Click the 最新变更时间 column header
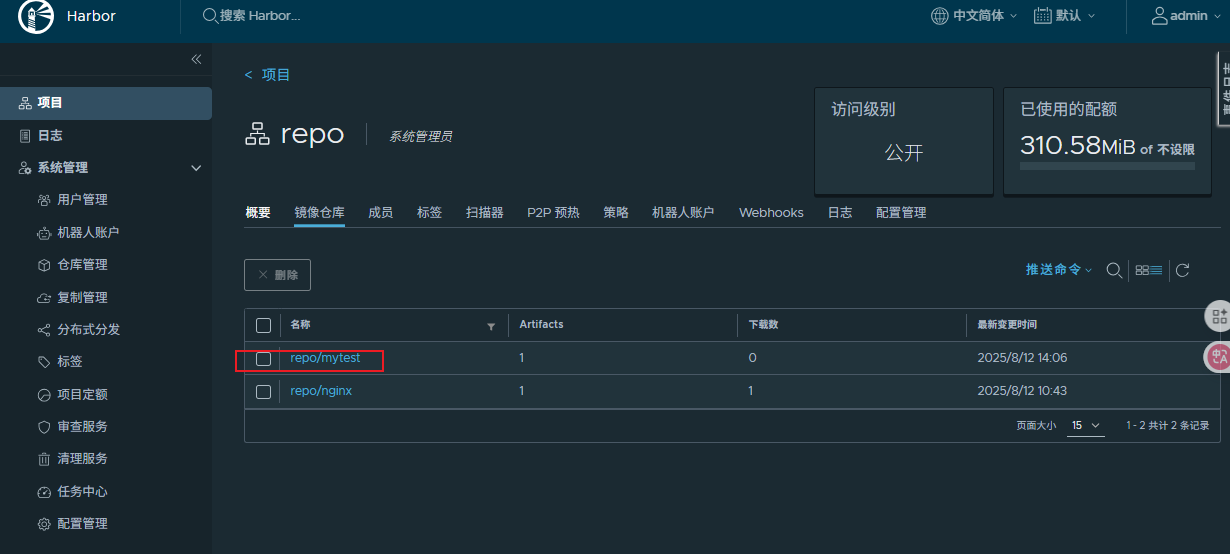This screenshot has width=1230, height=554. [1006, 325]
